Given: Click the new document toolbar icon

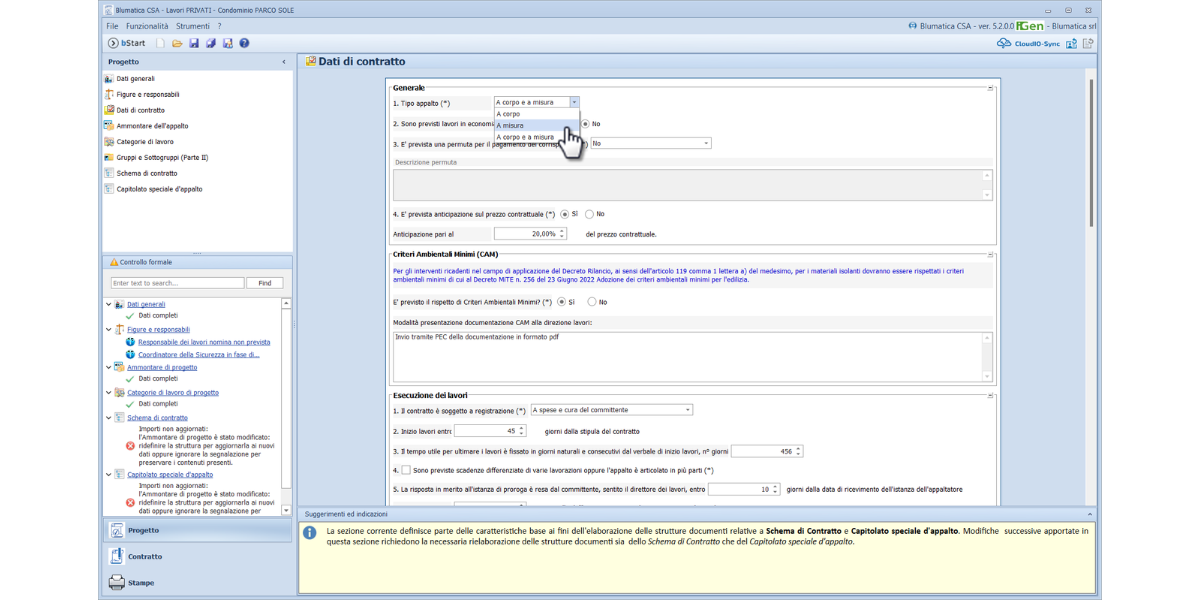Looking at the screenshot, I should pyautogui.click(x=160, y=43).
